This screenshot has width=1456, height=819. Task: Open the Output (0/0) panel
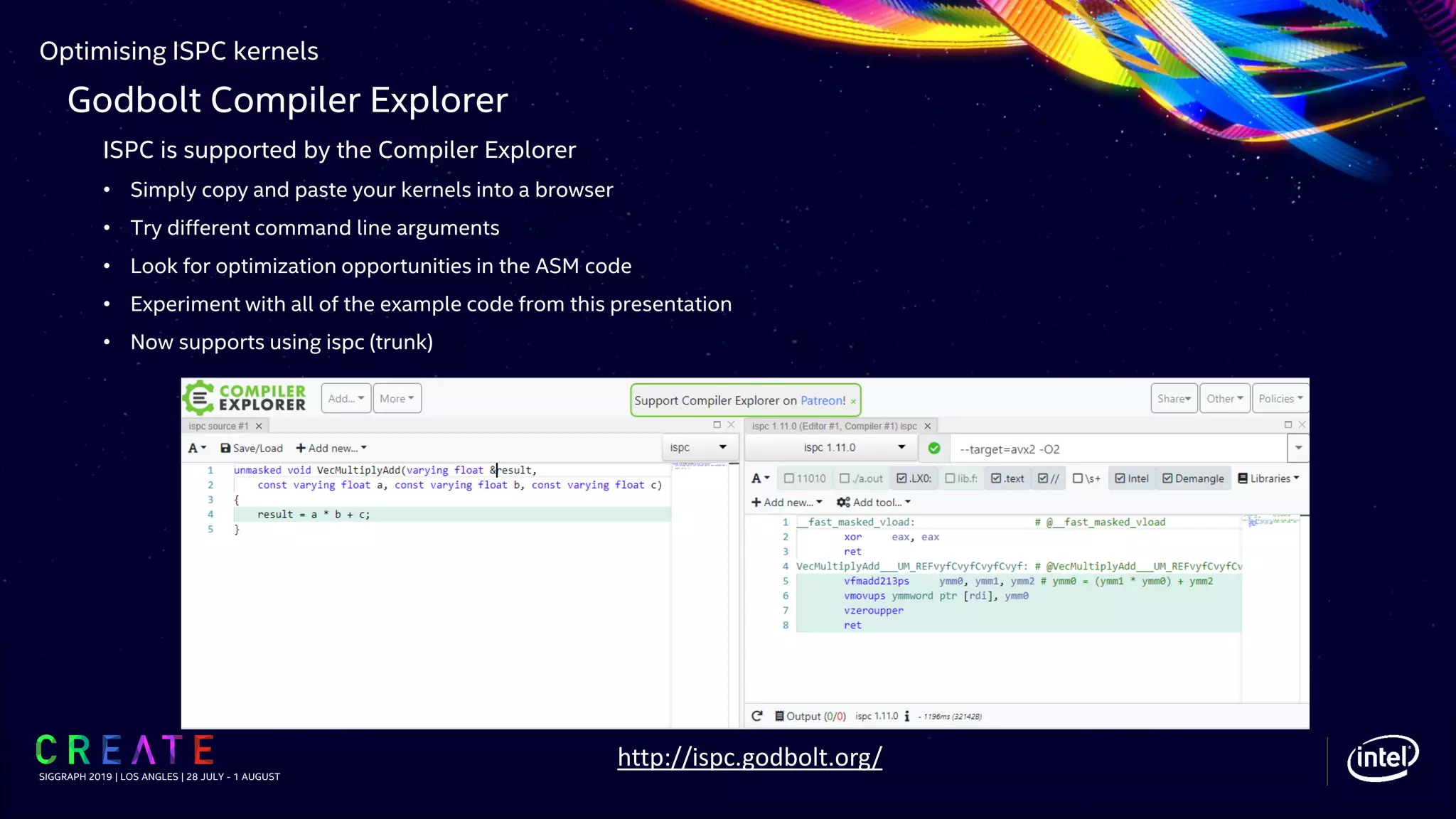[x=810, y=716]
